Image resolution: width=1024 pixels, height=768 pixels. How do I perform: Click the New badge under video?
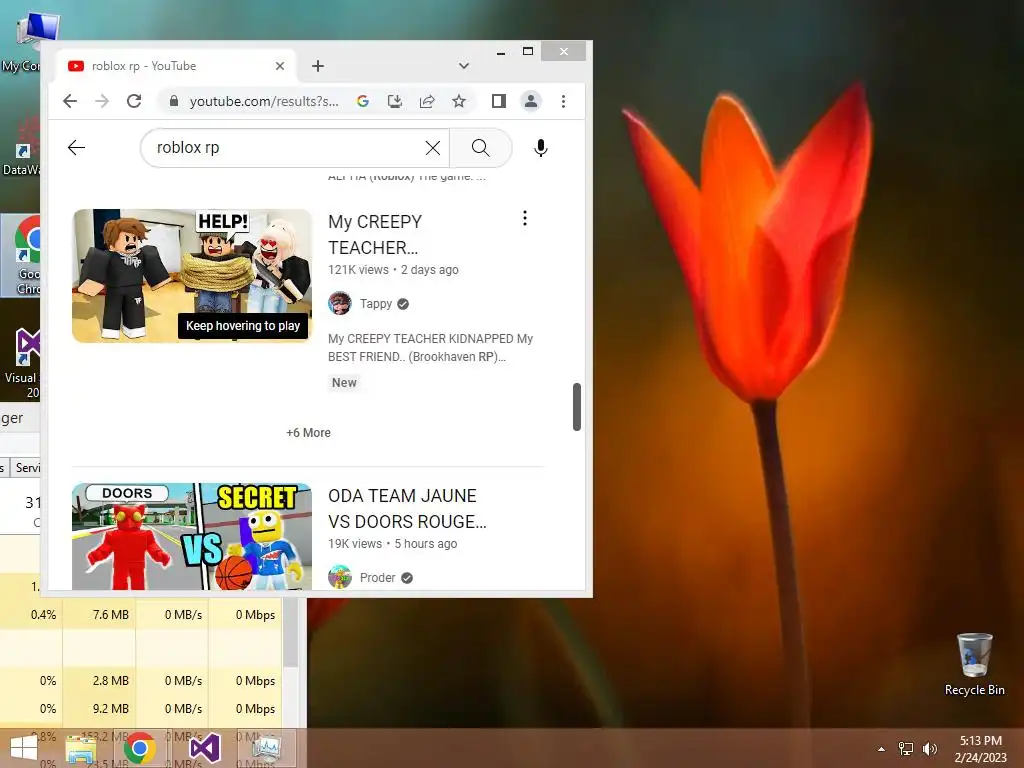[x=344, y=383]
